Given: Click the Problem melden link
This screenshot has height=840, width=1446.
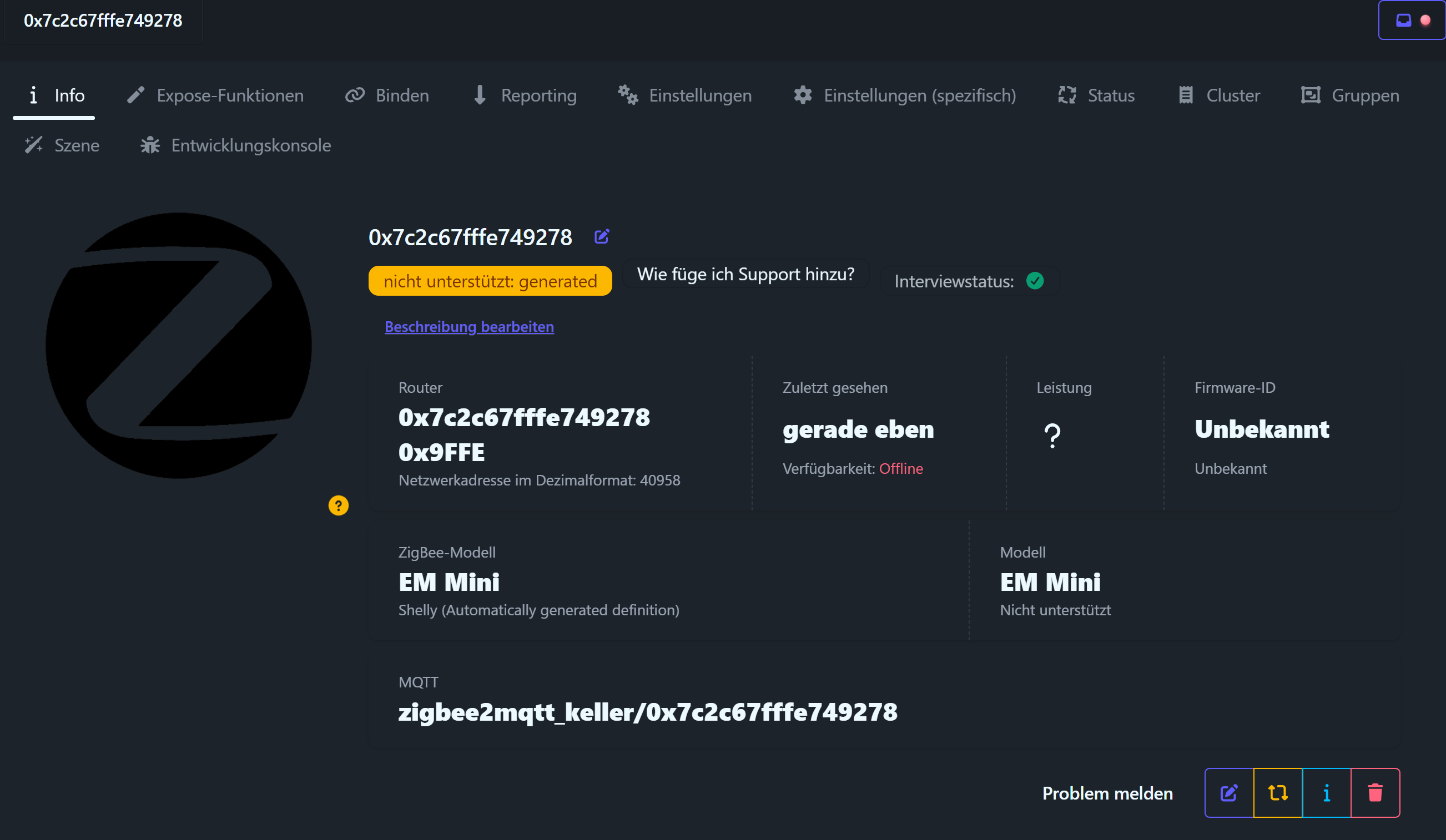Looking at the screenshot, I should [x=1107, y=793].
